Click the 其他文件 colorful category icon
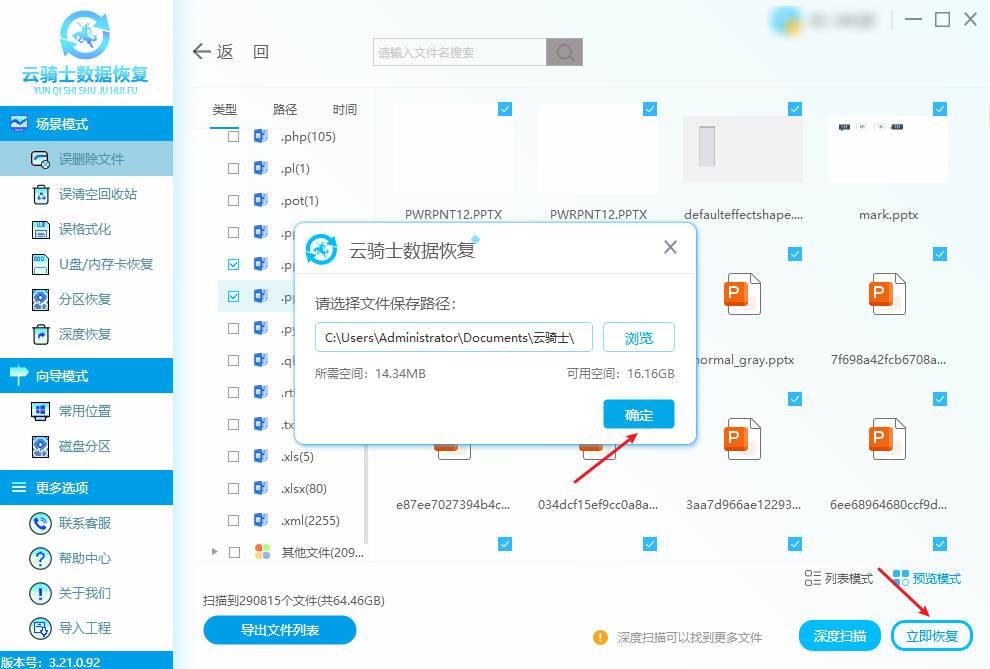Screen dimensions: 990x669 click(x=262, y=552)
